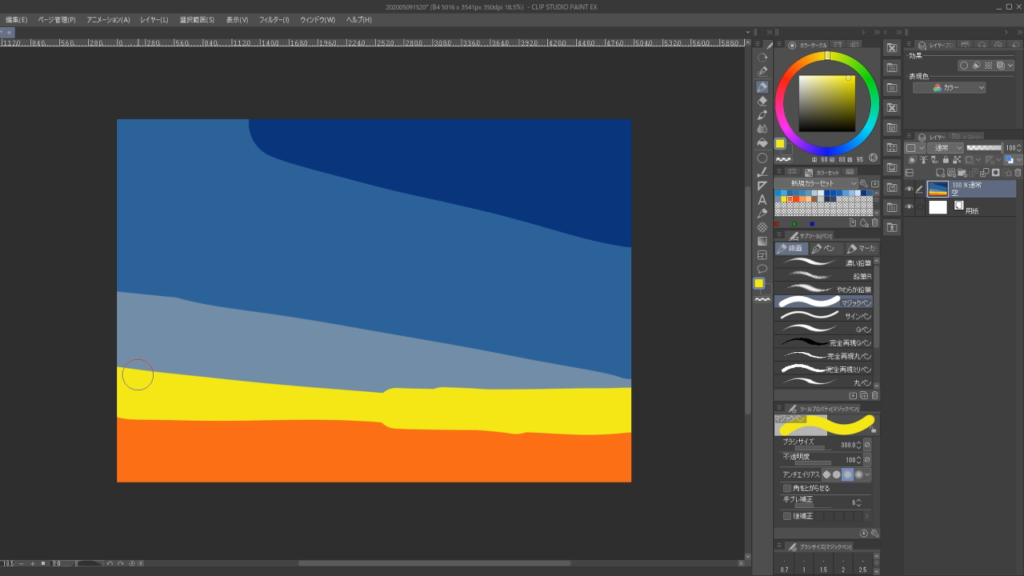Adjust the layer opacity slider

(x=984, y=148)
